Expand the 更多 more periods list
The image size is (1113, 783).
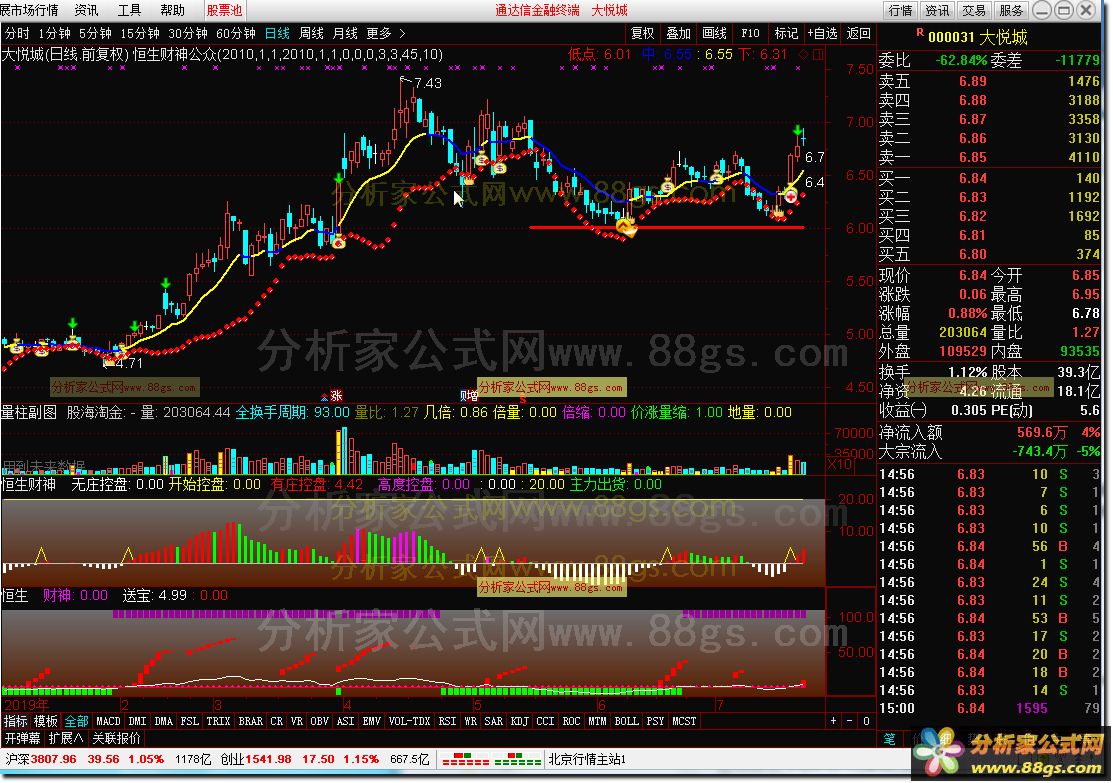point(385,33)
